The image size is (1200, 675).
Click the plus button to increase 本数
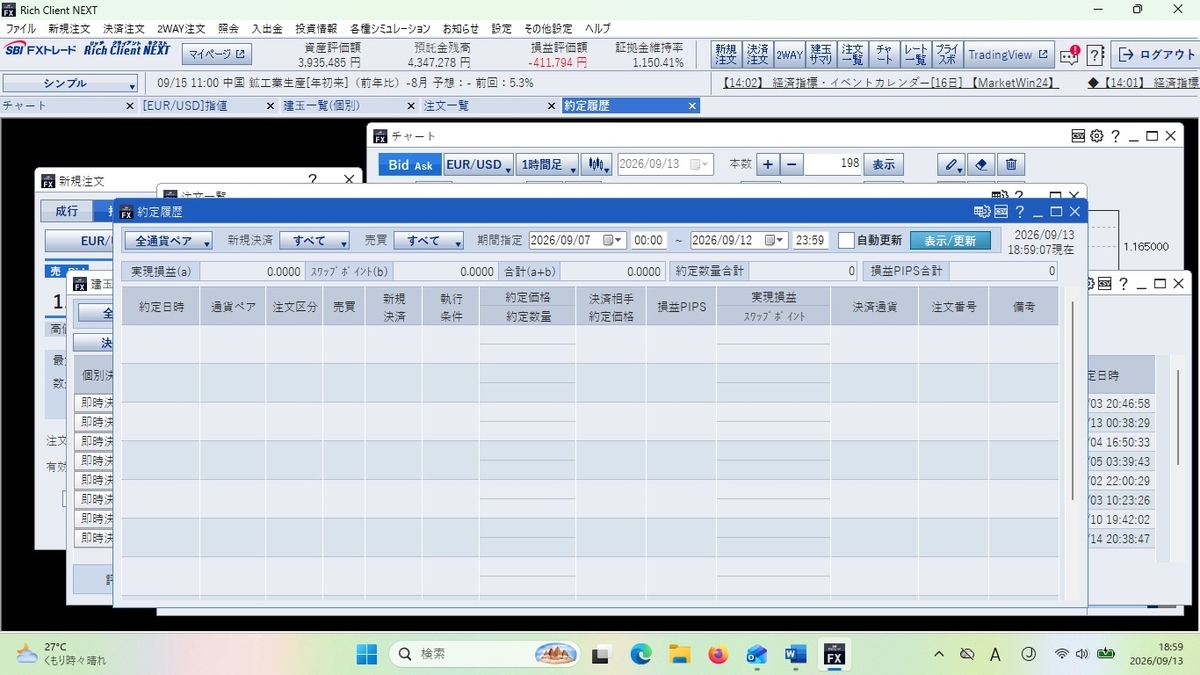[767, 165]
